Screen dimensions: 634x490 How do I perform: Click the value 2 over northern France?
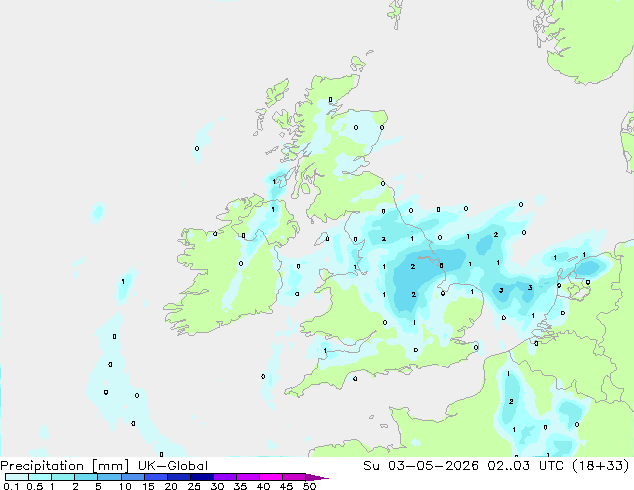coord(511,401)
